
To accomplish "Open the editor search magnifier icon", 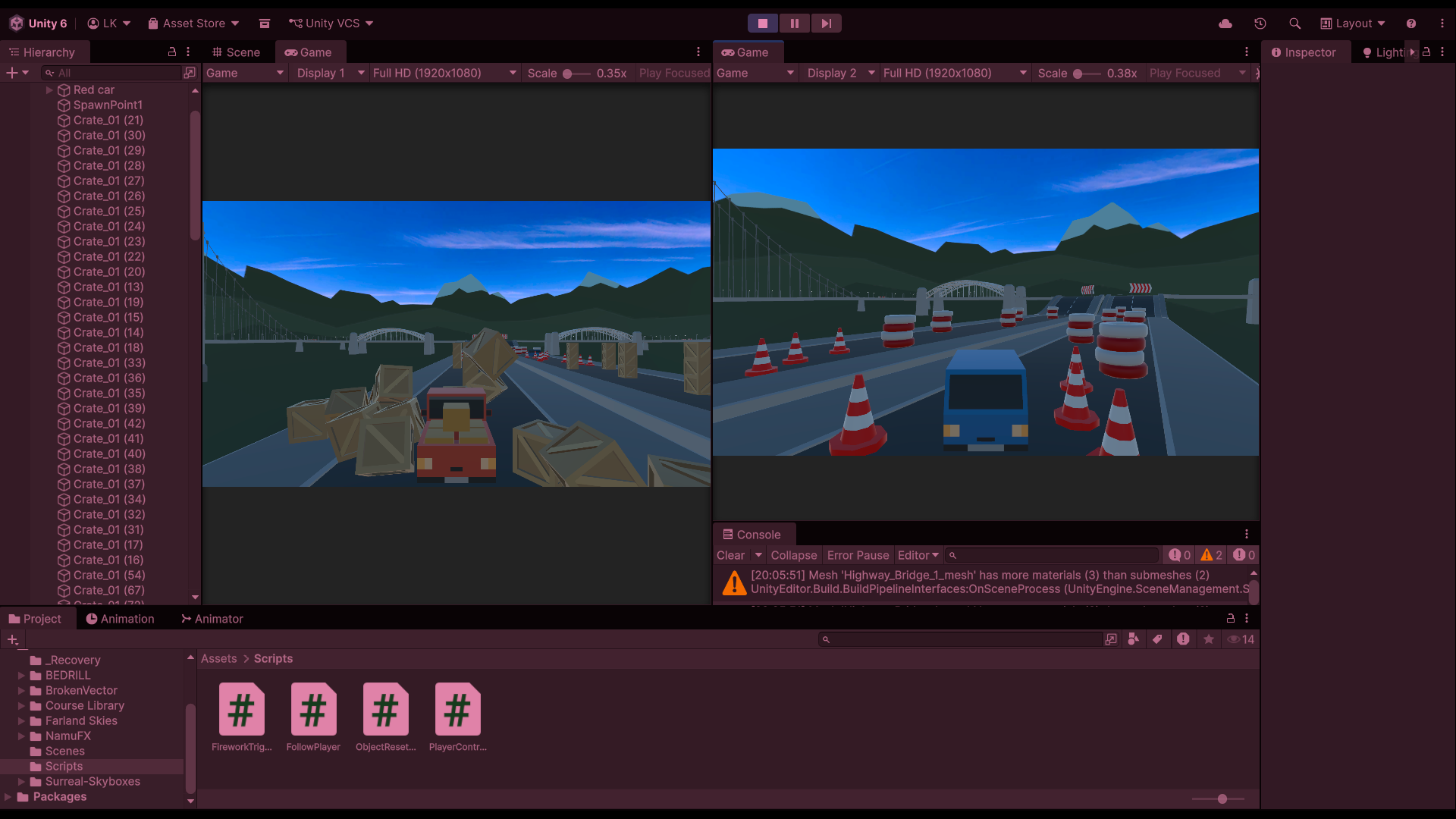I will 1295,24.
